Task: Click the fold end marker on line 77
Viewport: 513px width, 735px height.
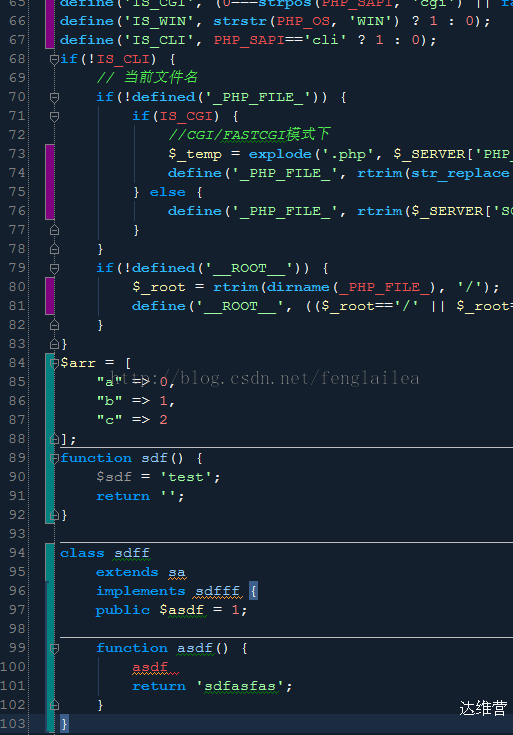Action: pos(54,230)
